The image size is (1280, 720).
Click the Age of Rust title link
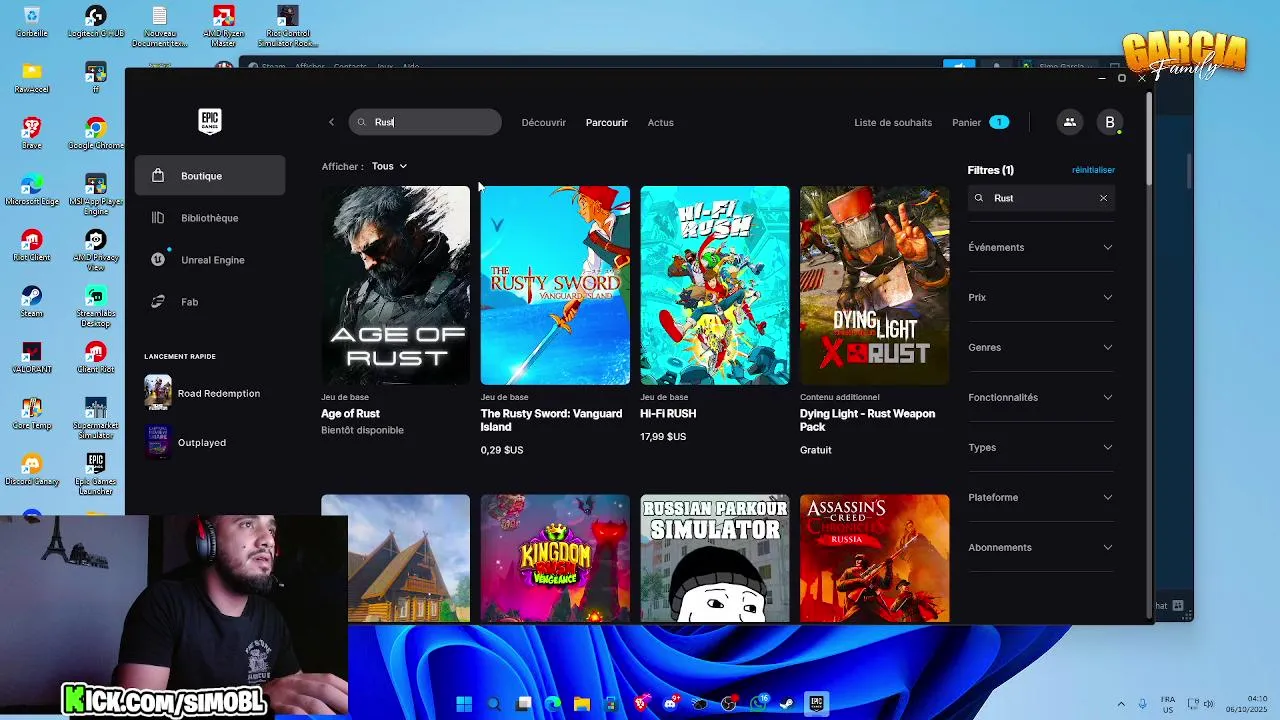pos(350,413)
